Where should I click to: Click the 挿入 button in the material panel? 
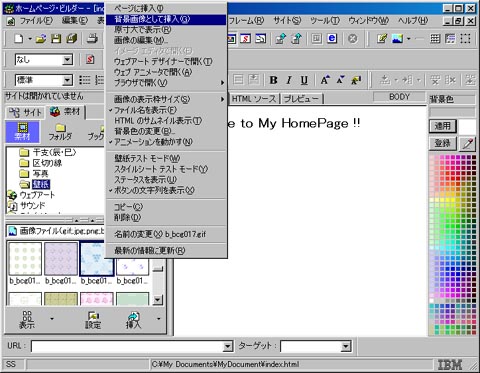(x=134, y=320)
